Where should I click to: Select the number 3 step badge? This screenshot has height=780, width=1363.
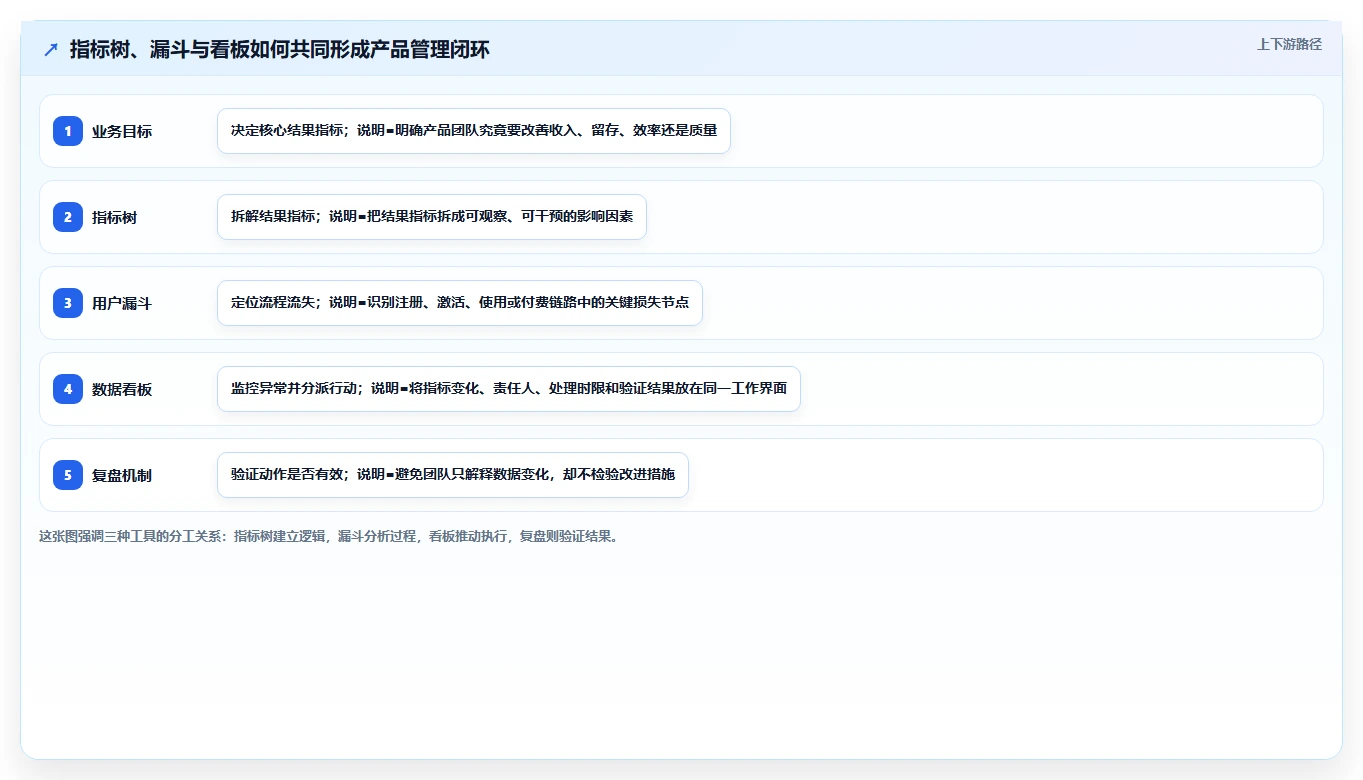(68, 303)
